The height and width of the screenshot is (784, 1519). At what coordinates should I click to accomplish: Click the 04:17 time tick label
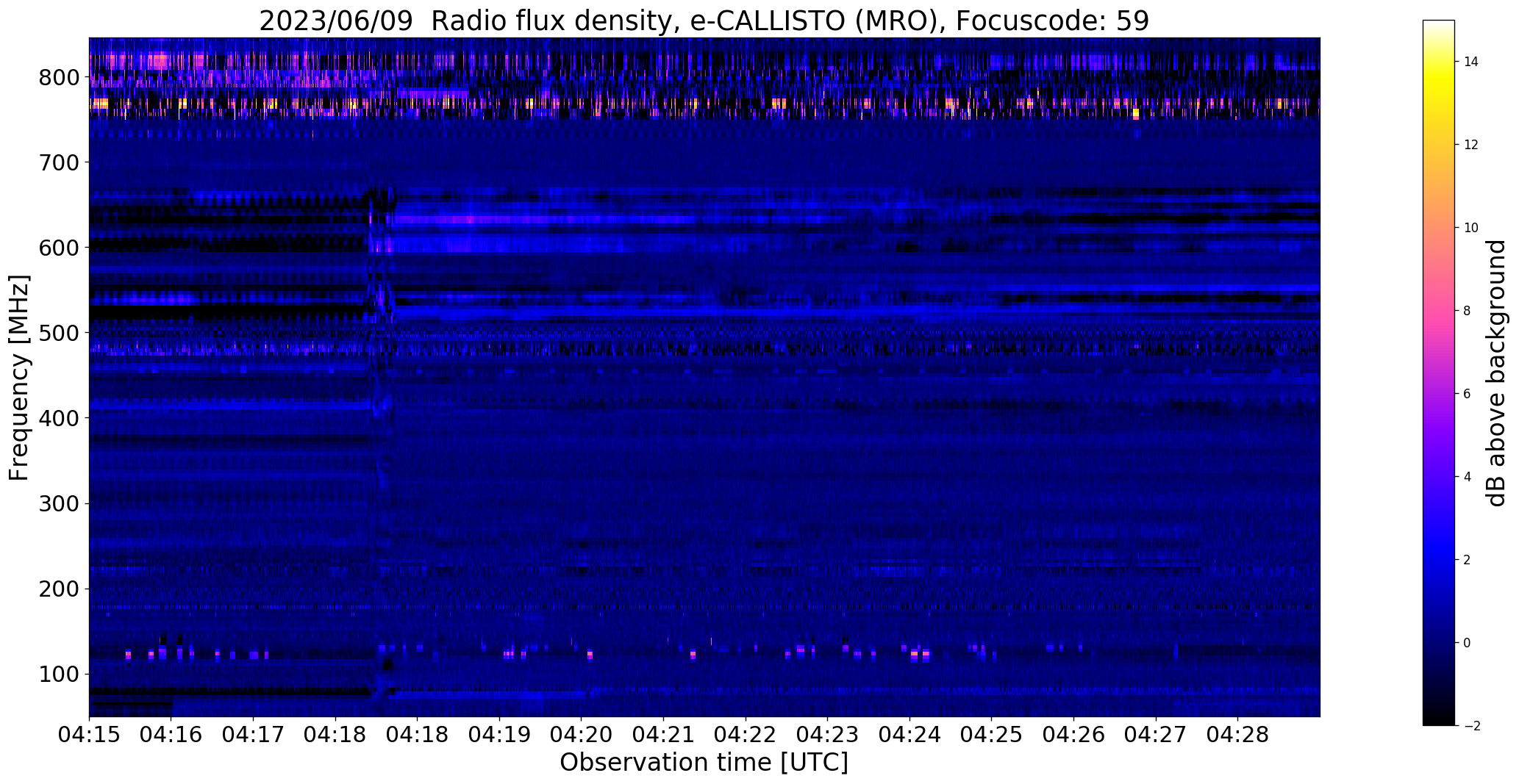[253, 735]
